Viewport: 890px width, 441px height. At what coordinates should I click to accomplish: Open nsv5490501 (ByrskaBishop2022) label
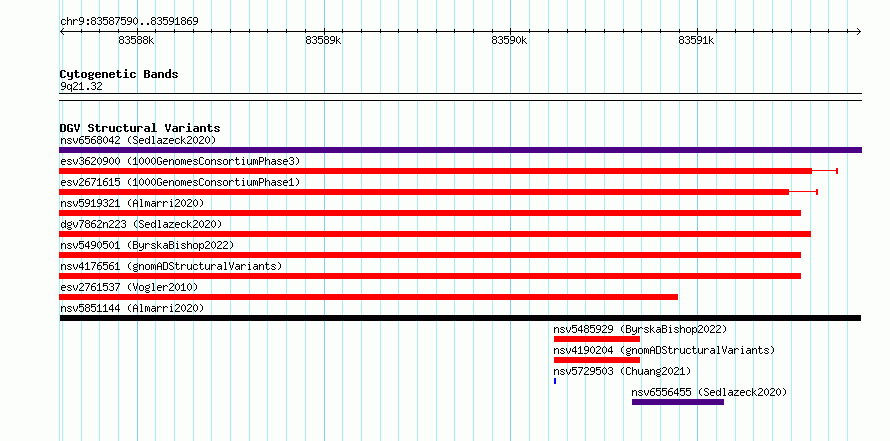point(147,245)
